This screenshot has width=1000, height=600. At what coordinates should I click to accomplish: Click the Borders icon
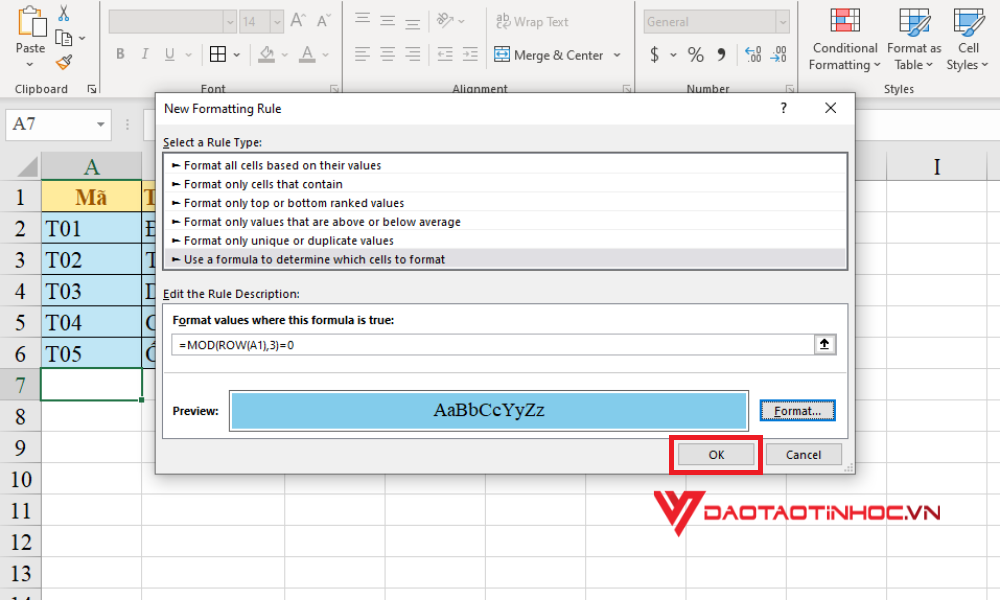point(217,54)
